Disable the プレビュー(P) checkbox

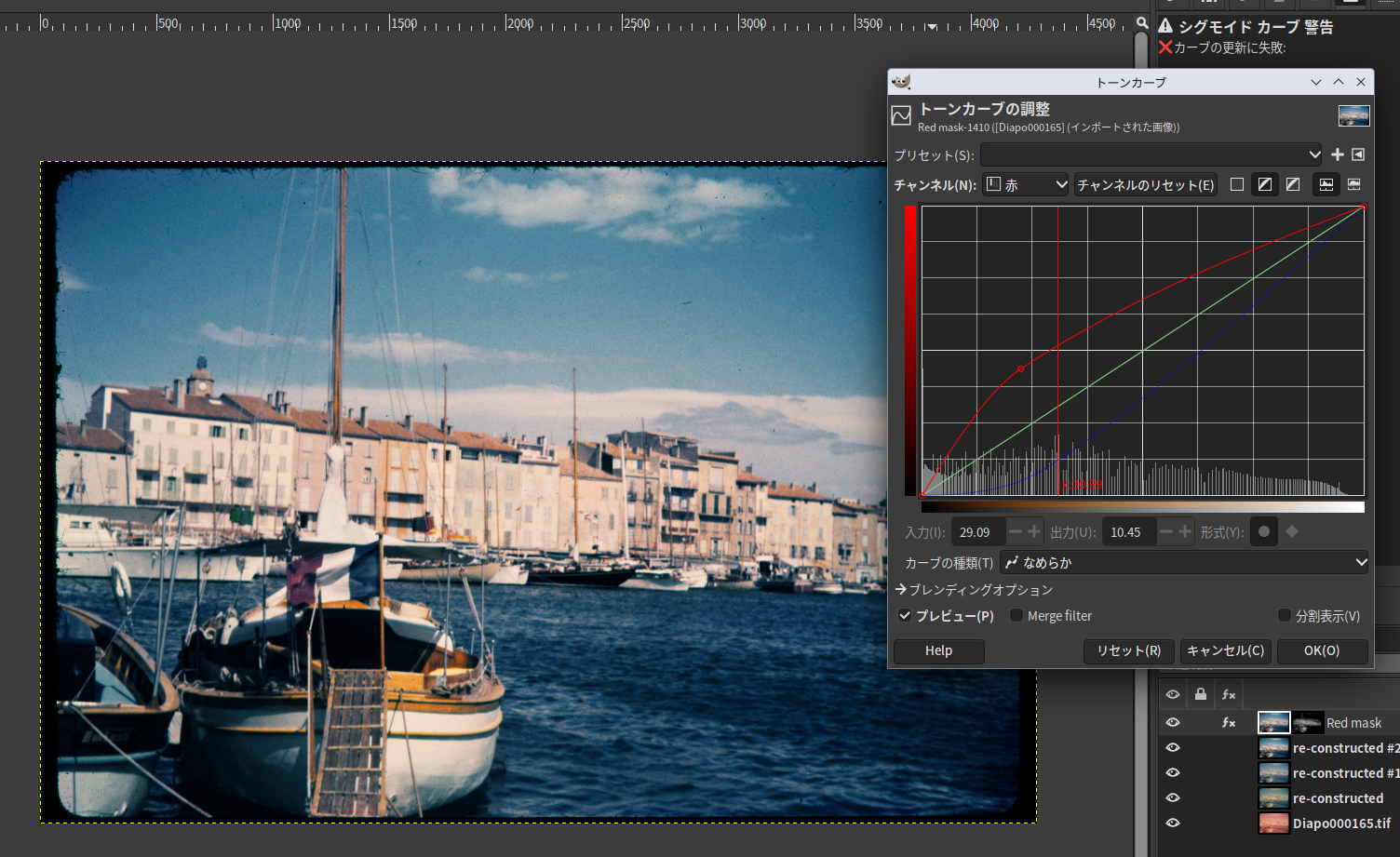(x=905, y=616)
